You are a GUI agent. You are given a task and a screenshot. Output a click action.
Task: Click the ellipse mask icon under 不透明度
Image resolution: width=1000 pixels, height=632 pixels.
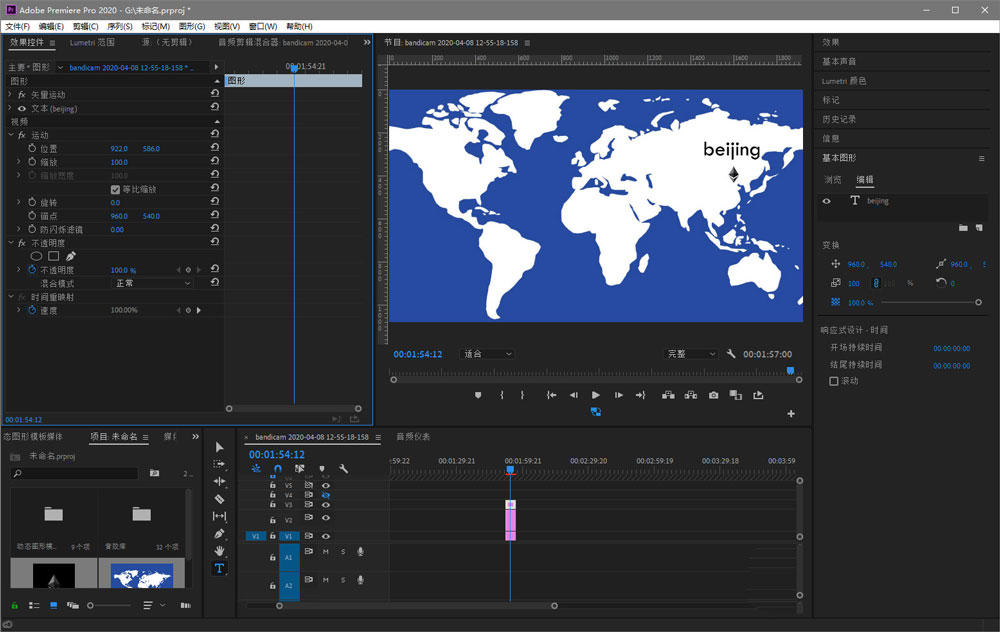(36, 256)
